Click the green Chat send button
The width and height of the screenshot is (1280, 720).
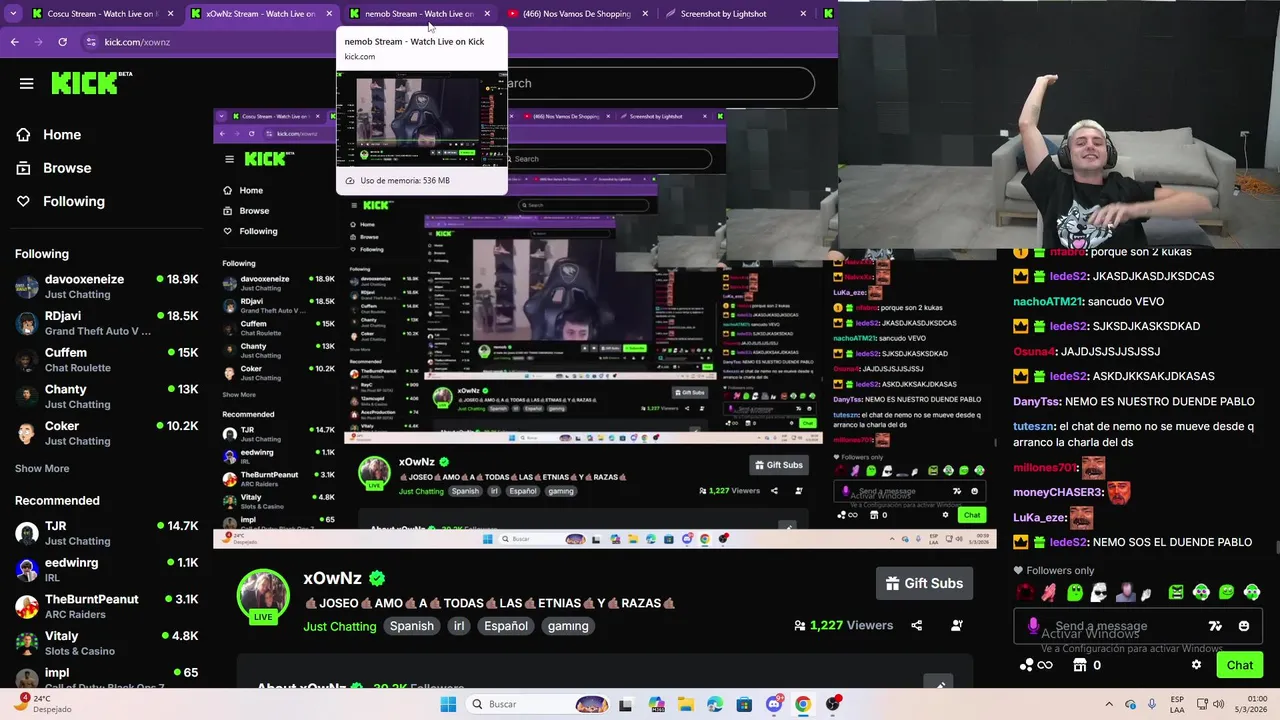coord(1239,665)
